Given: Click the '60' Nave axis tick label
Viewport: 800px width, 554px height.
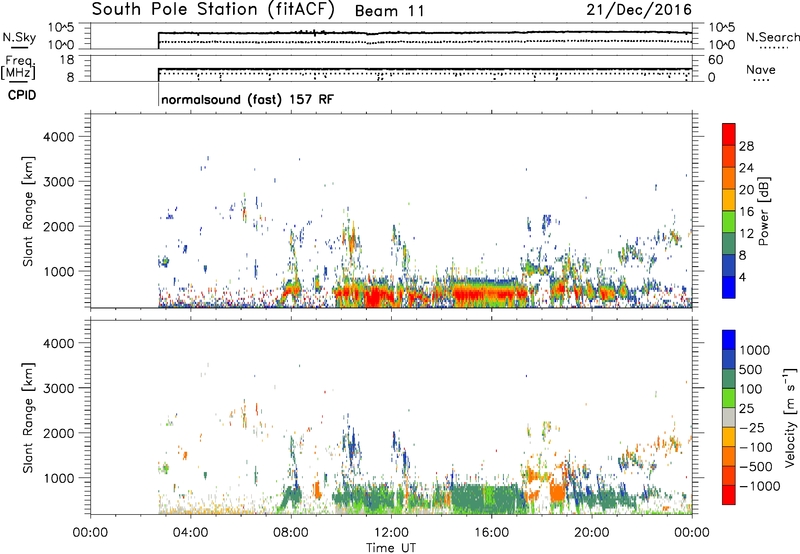Looking at the screenshot, I should click(715, 60).
